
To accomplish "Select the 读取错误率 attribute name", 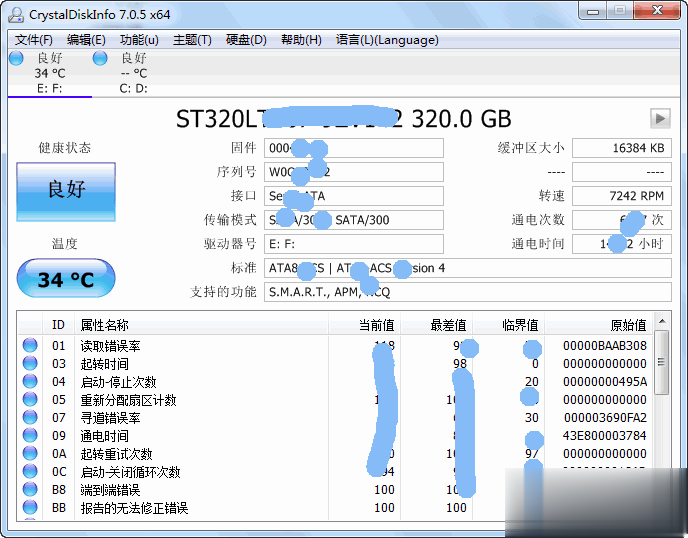I will pos(110,346).
